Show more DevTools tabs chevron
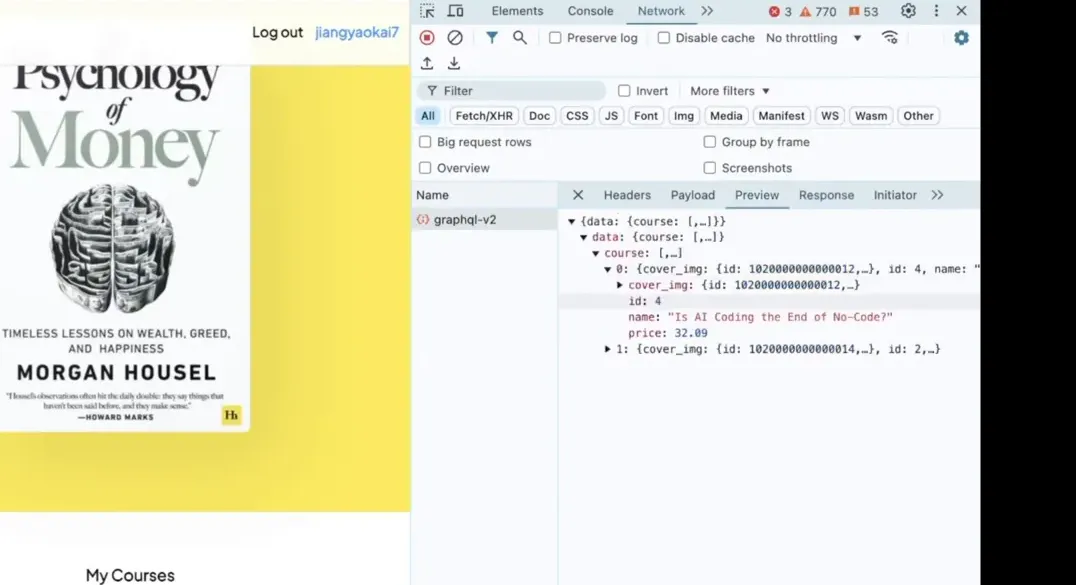The image size is (1076, 585). pos(707,11)
